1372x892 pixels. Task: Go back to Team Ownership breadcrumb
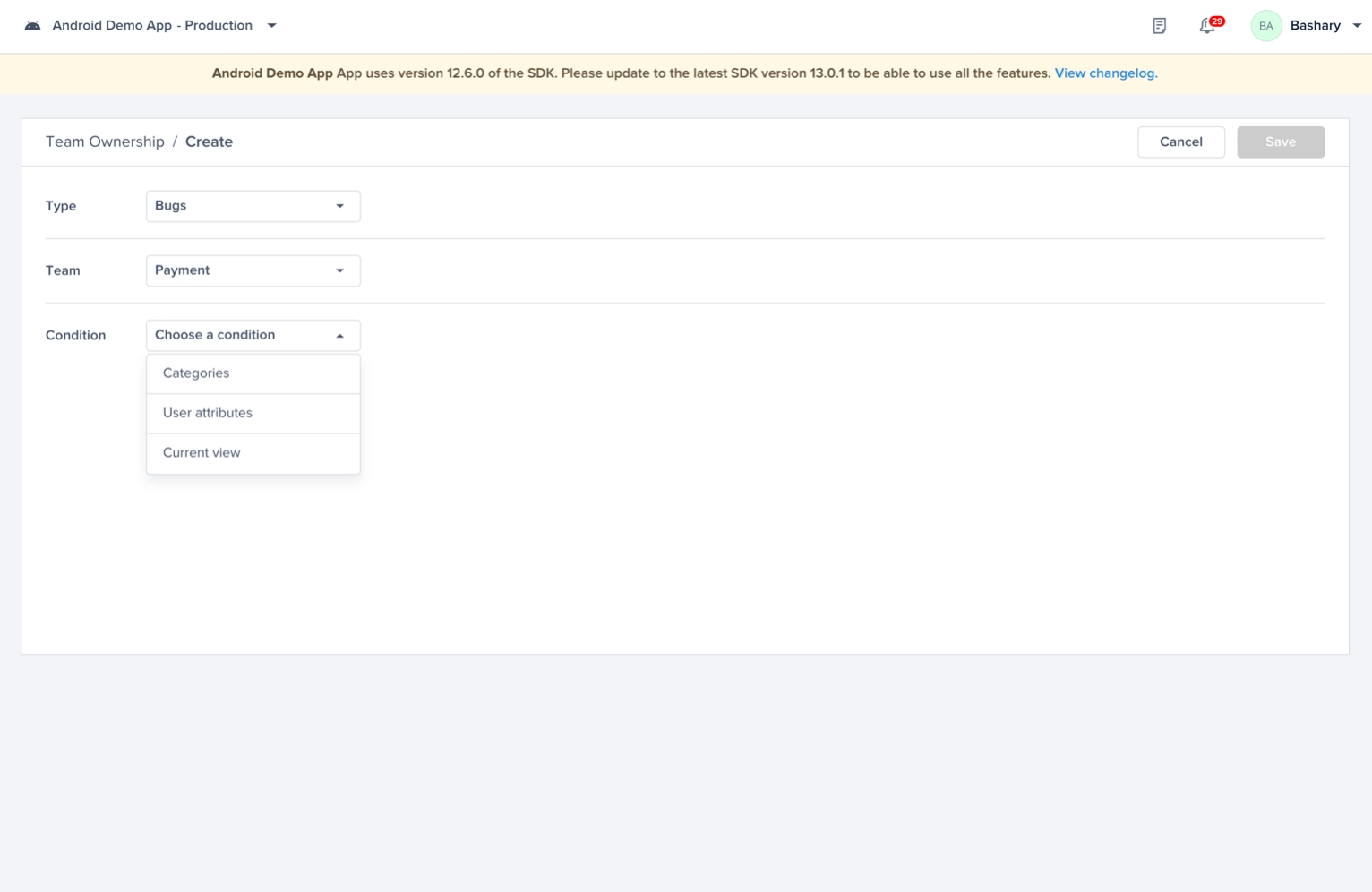click(x=105, y=142)
